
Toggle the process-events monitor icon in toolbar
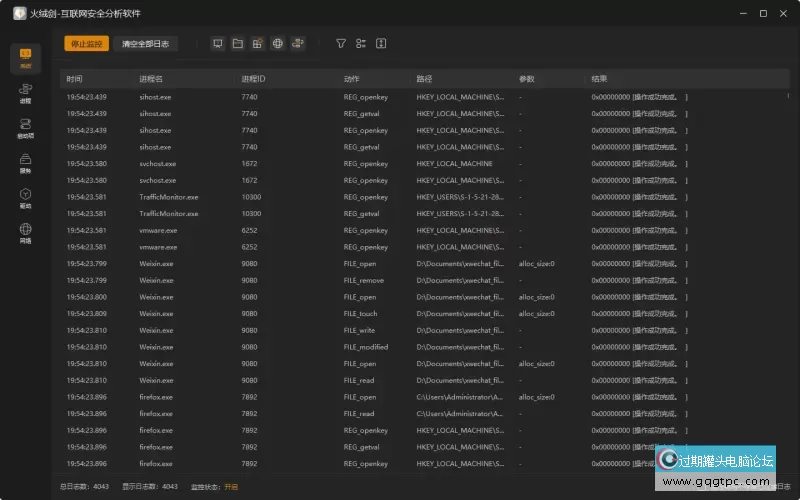click(218, 44)
